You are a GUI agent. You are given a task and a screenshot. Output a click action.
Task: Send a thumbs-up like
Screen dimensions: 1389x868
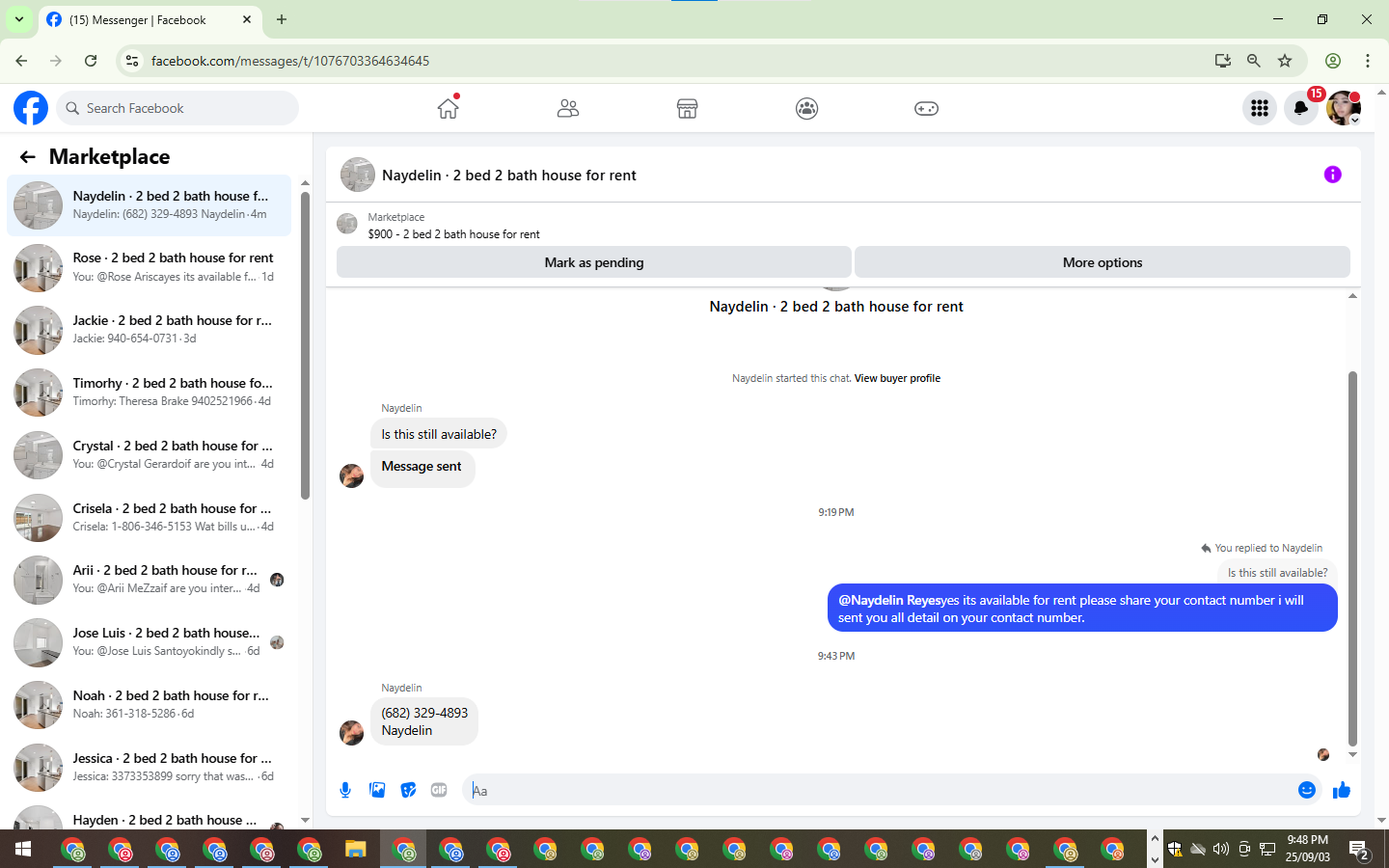1342,791
